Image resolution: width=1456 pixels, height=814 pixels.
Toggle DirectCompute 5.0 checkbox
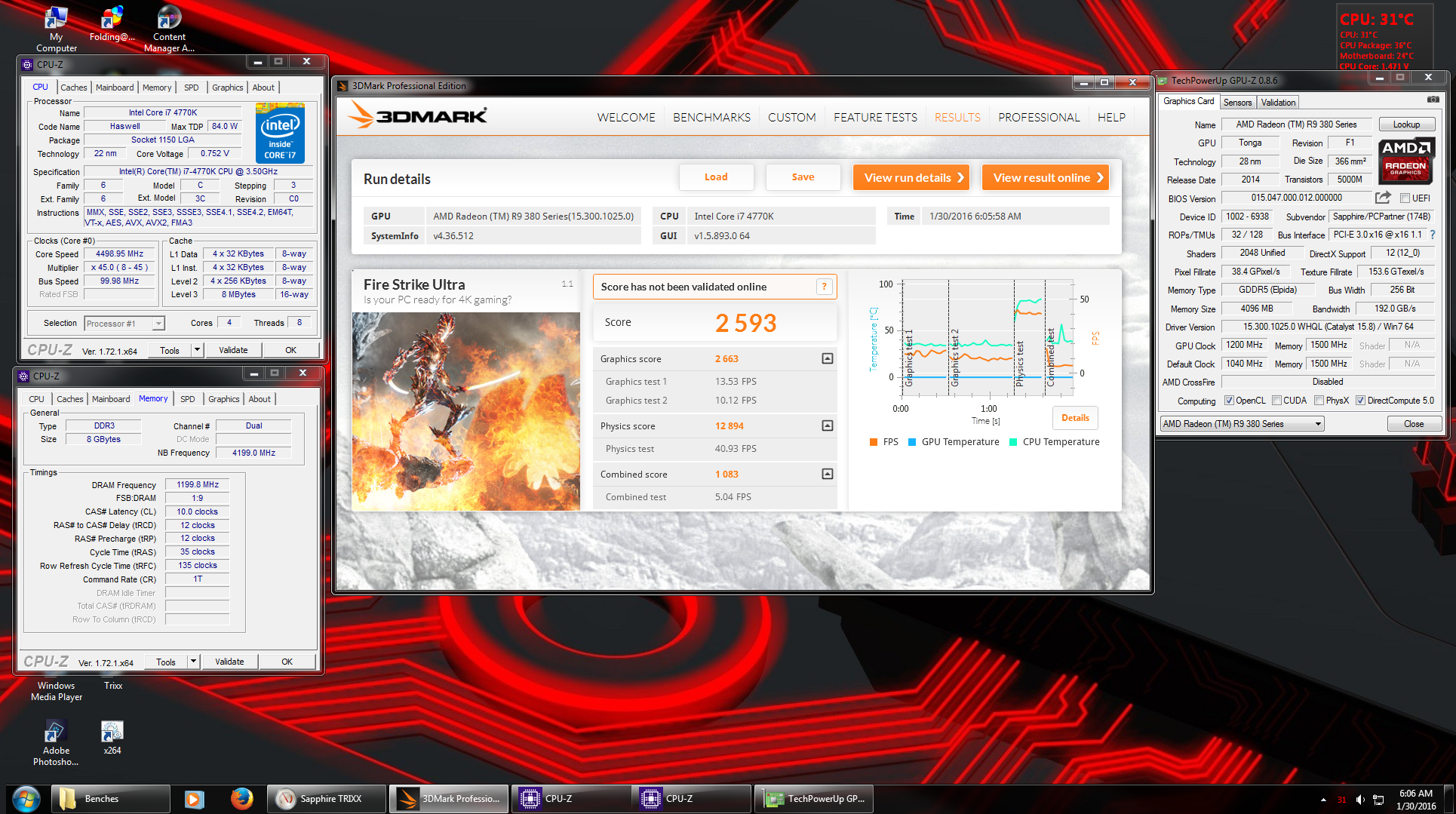(1360, 401)
